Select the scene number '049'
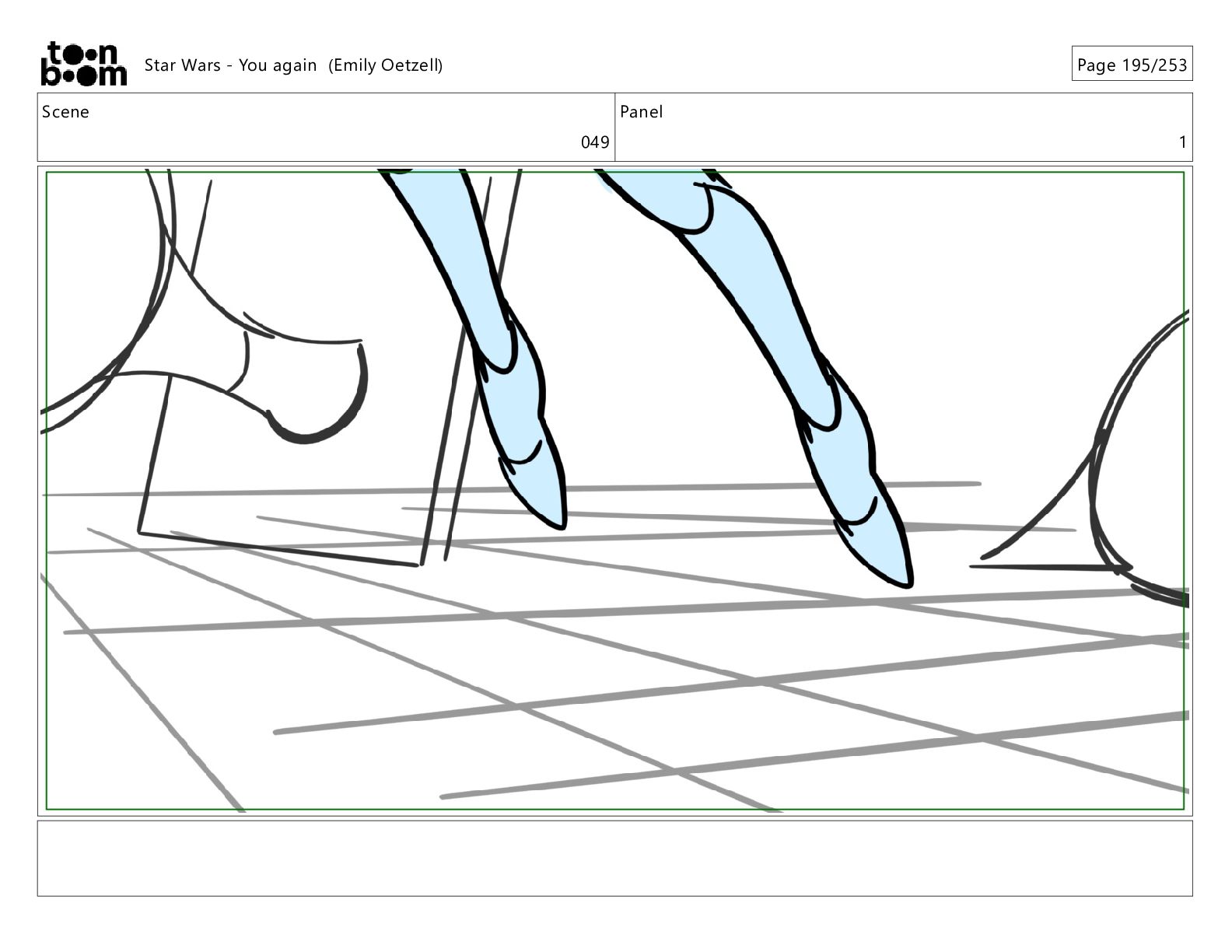 [595, 142]
